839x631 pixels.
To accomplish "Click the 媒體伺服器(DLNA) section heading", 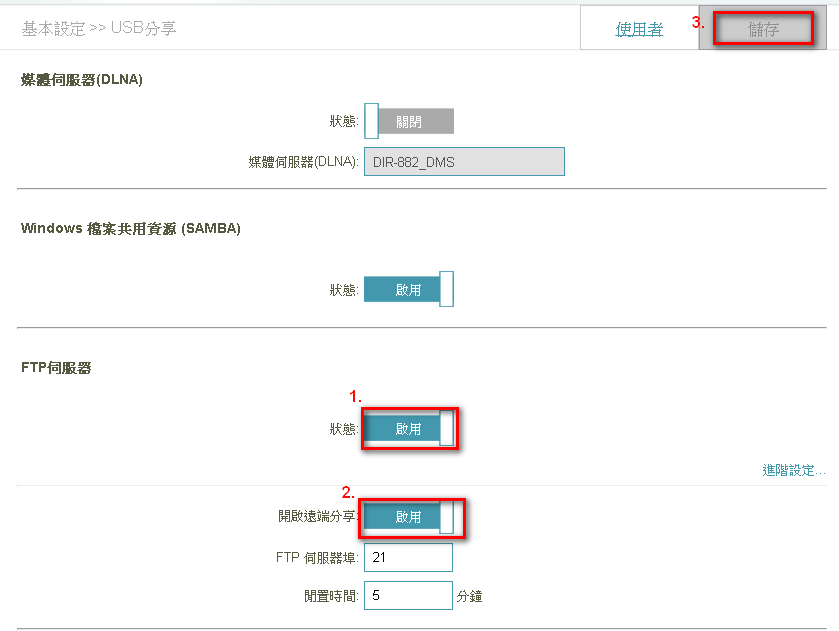I will (82, 80).
